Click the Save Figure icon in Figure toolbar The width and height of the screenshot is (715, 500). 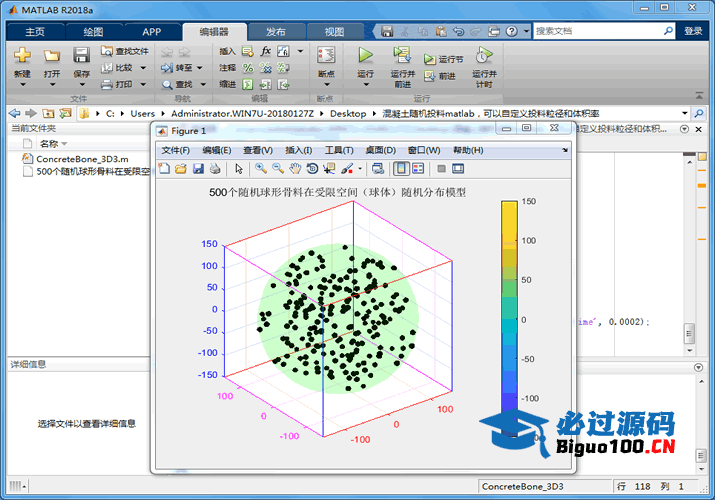198,169
